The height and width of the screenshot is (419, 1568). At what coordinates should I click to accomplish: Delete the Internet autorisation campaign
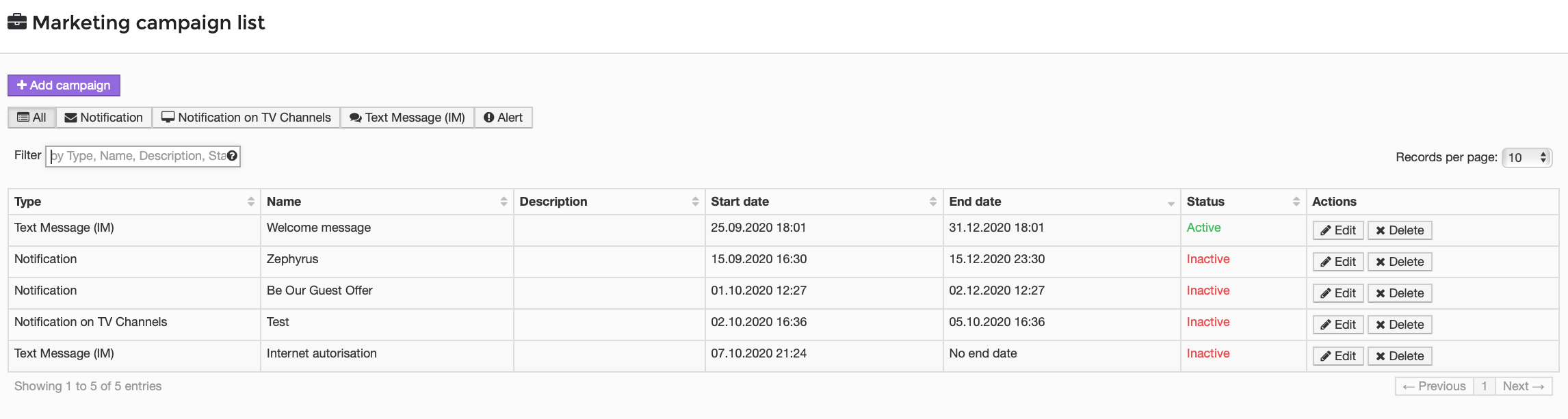(x=1400, y=356)
